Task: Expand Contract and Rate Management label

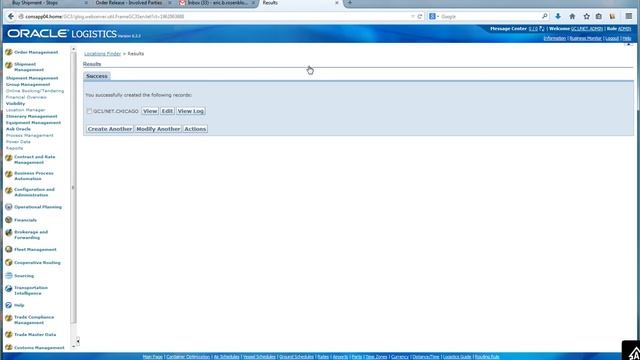Action: tap(35, 160)
